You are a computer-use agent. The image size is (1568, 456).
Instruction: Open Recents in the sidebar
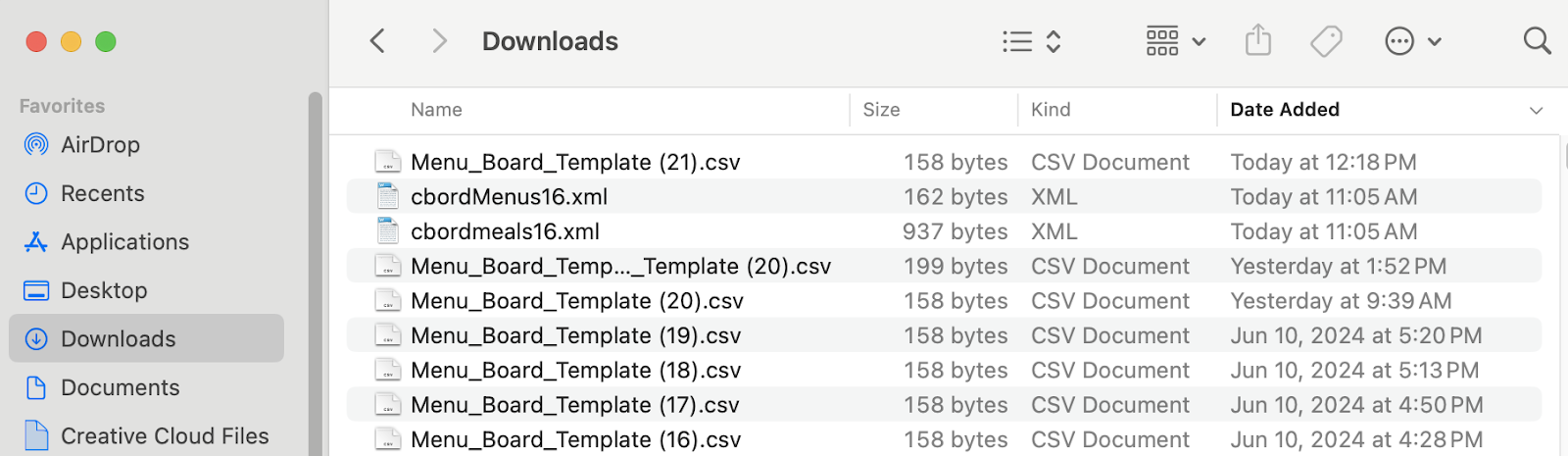point(102,193)
